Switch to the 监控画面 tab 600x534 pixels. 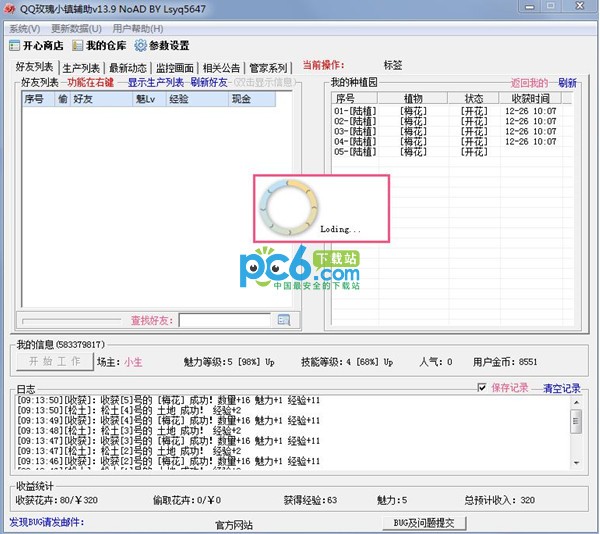tap(174, 68)
